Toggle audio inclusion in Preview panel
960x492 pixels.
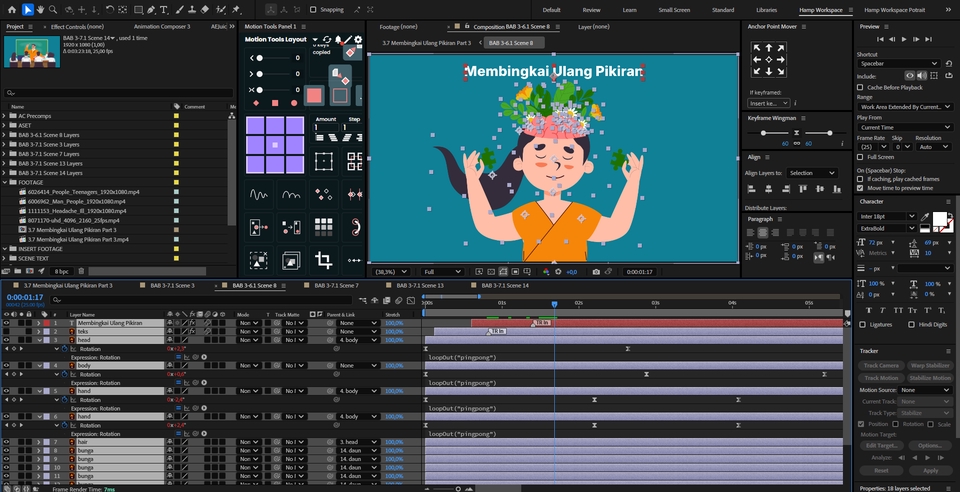(921, 76)
